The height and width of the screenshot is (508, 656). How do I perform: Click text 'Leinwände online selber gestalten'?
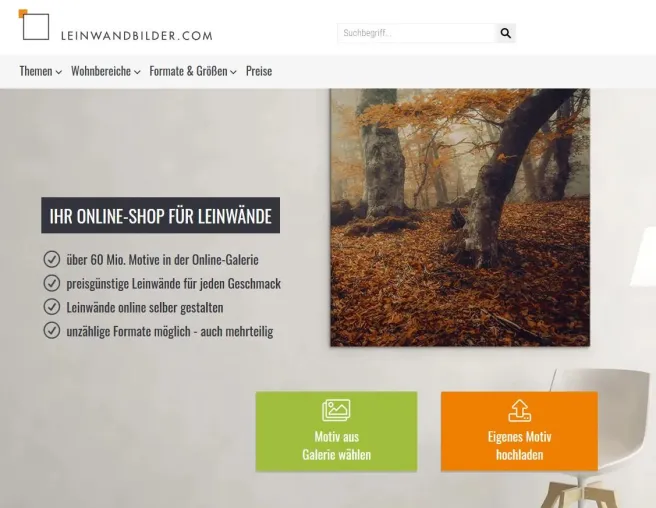point(145,308)
